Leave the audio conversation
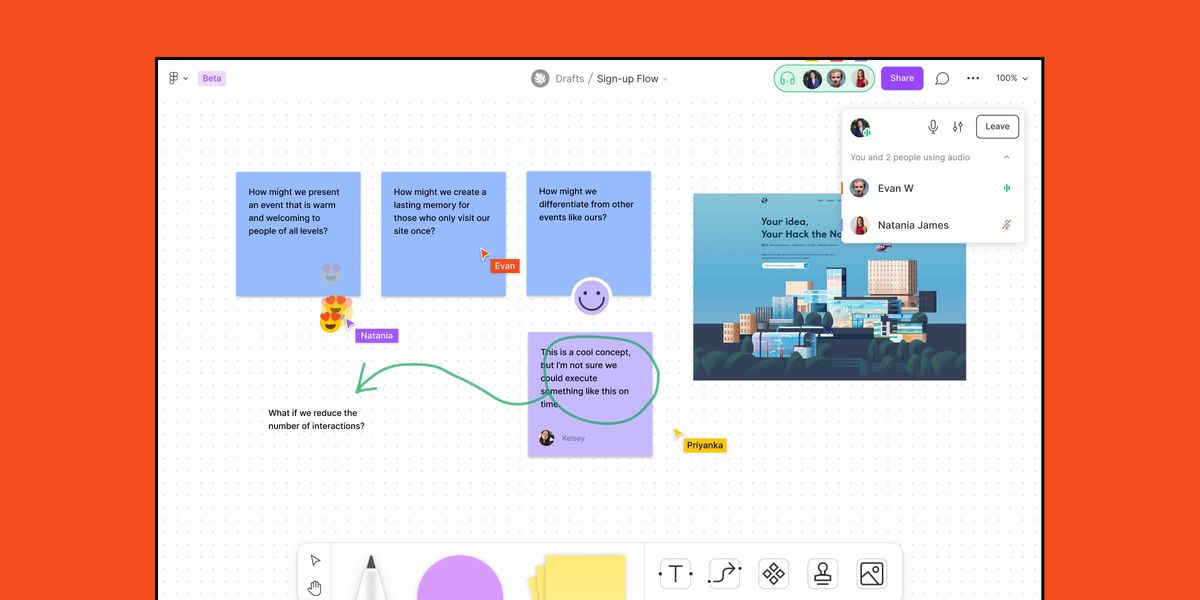 [x=997, y=126]
